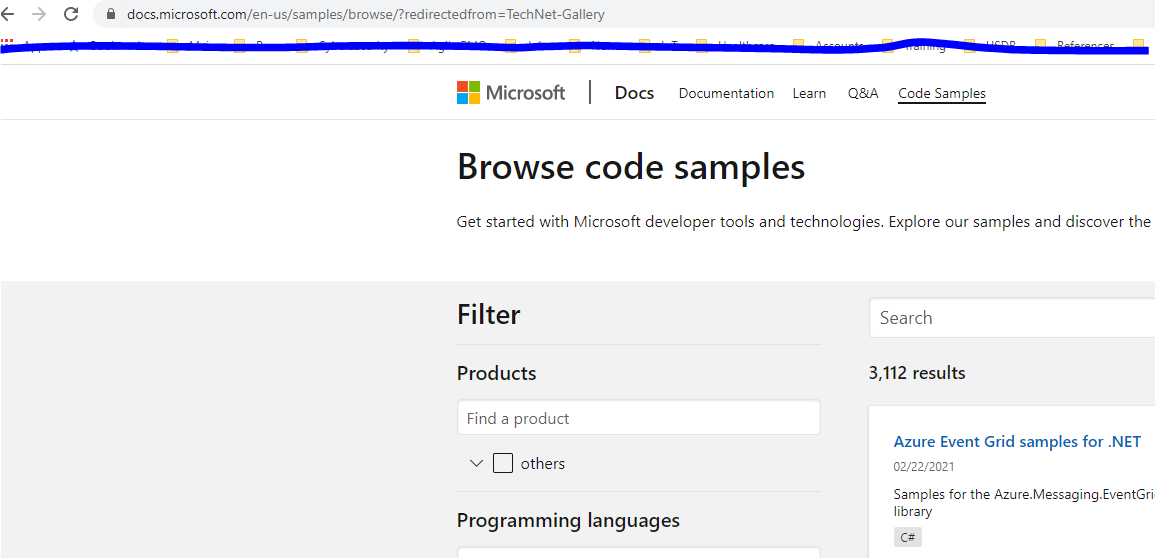Go to the Learn section
This screenshot has width=1155, height=558.
pos(809,93)
